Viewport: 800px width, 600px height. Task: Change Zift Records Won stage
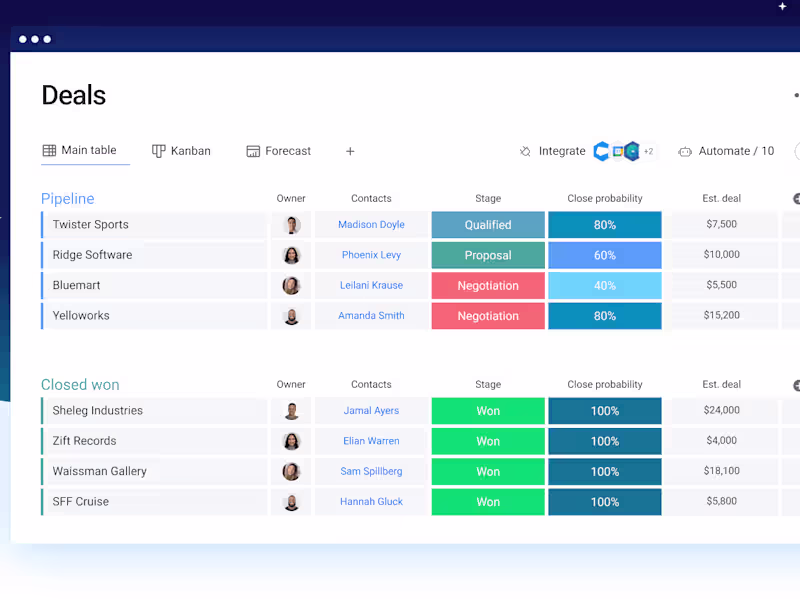[488, 441]
